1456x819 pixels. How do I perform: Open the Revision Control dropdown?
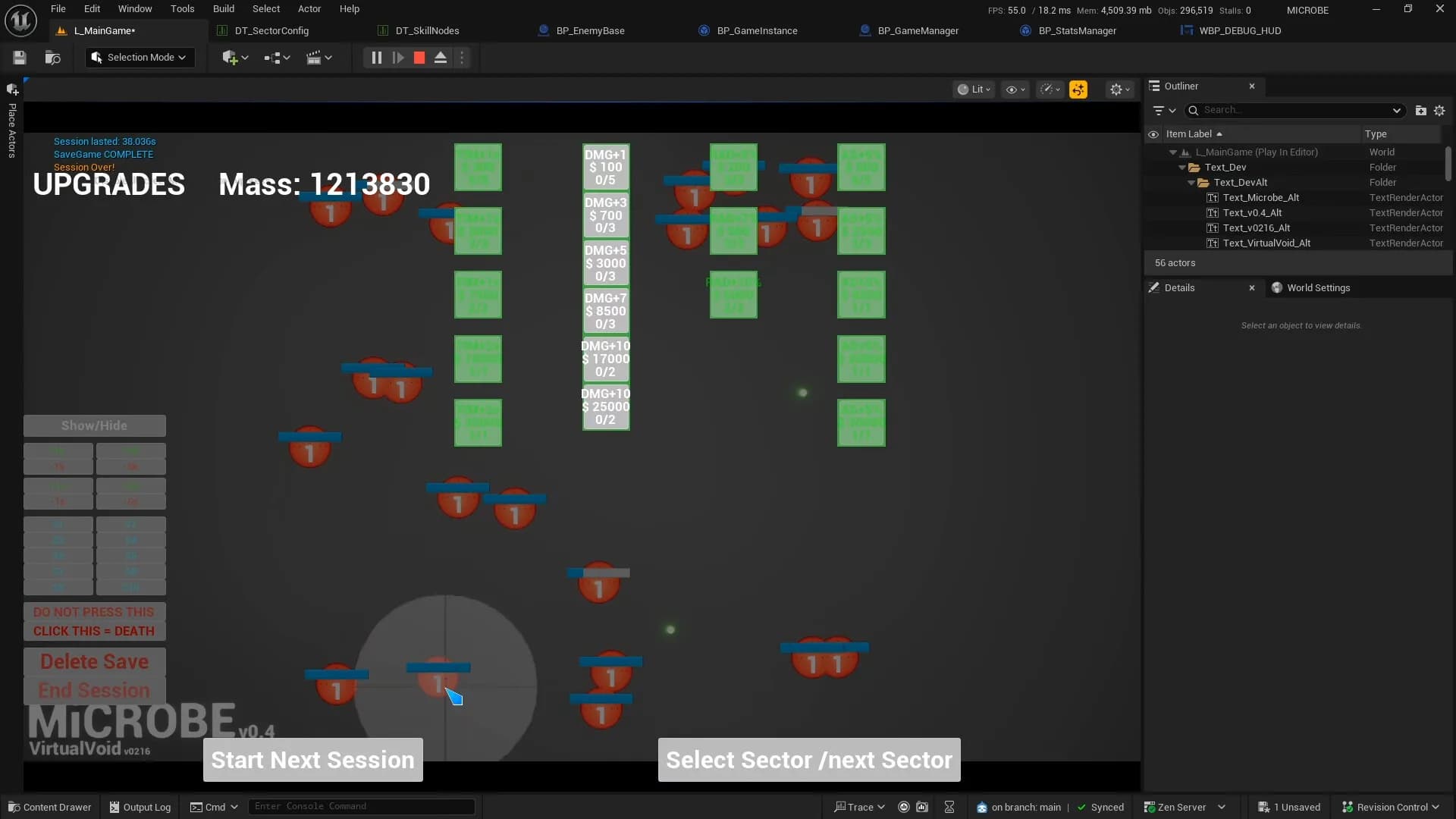pos(1390,807)
